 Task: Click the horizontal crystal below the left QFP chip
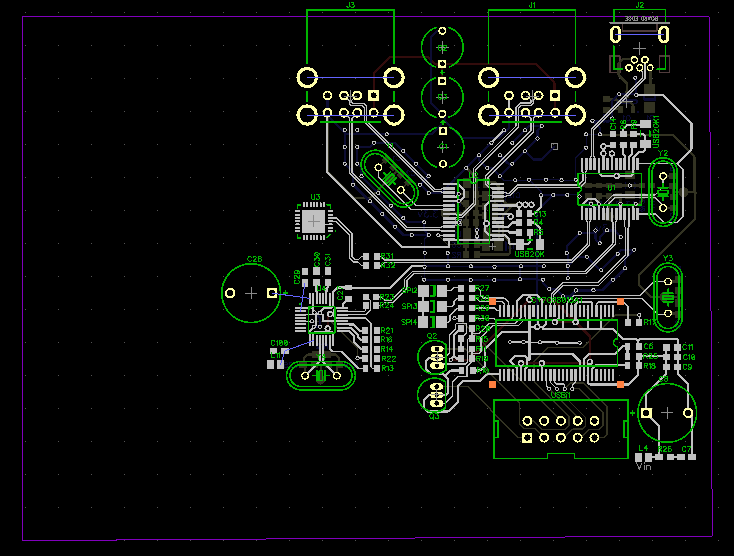(320, 376)
